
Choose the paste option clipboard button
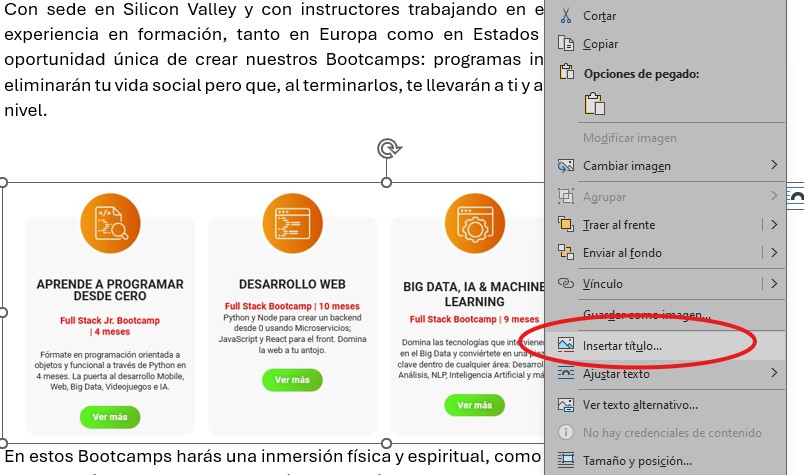594,104
